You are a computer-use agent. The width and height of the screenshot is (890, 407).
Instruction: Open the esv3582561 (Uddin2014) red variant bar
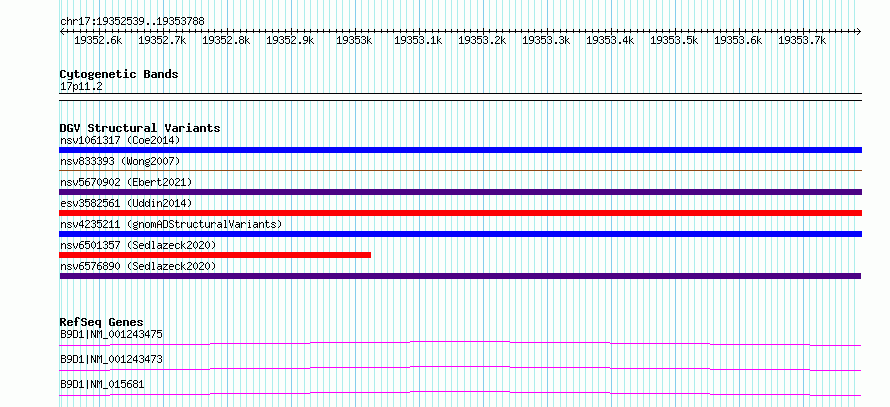(x=460, y=213)
